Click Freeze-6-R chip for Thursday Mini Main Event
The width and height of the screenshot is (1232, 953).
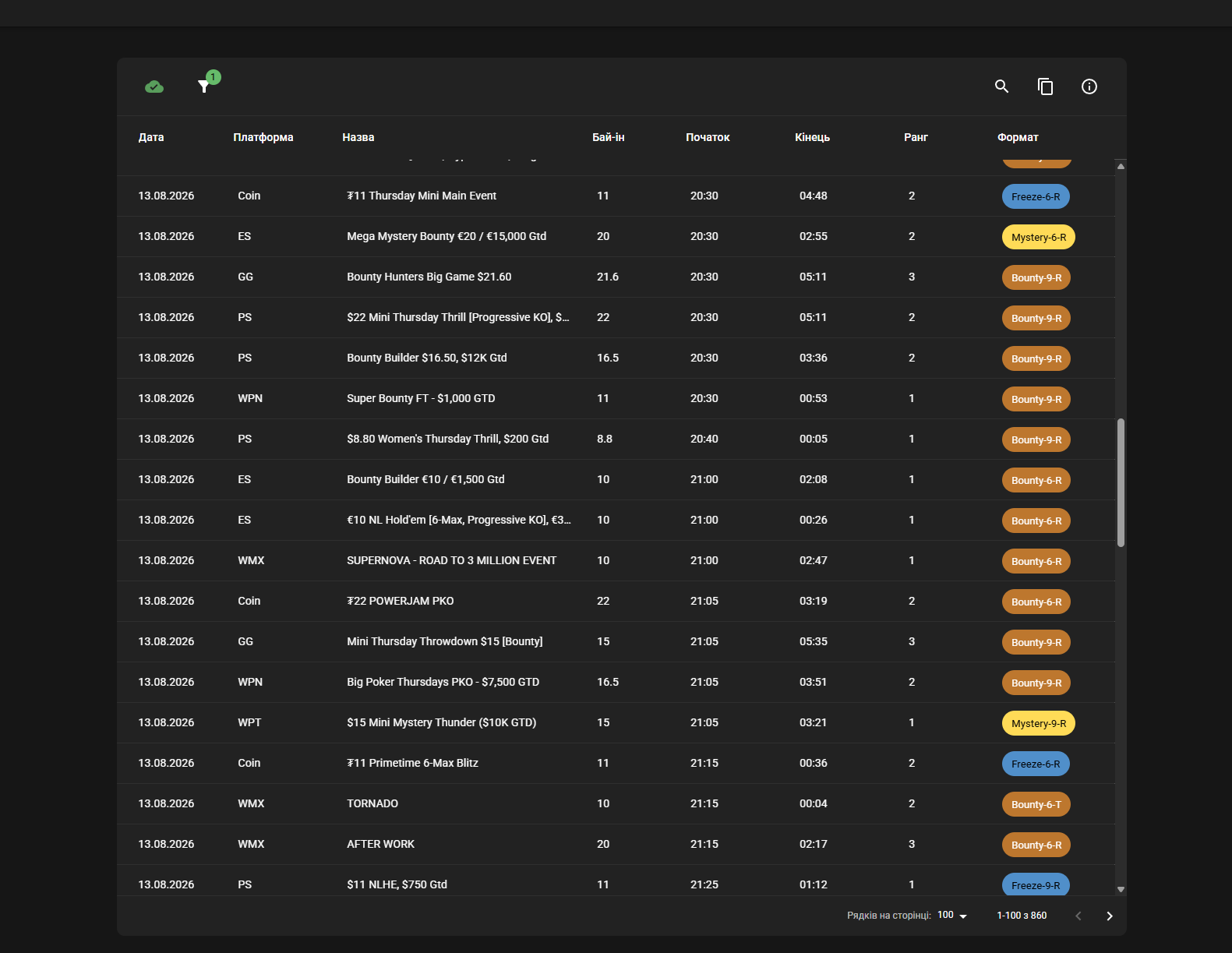click(1036, 196)
